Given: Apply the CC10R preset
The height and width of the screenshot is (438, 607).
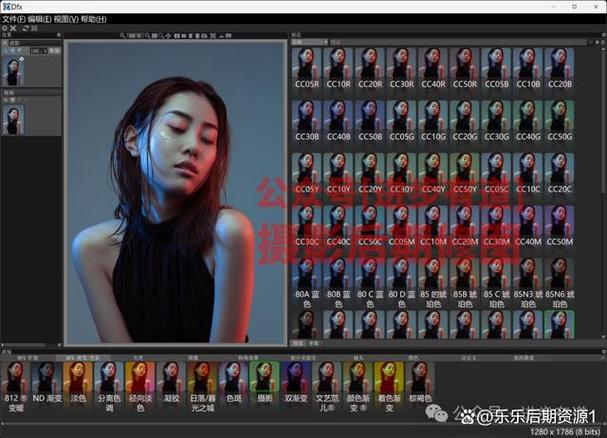Looking at the screenshot, I should point(338,69).
